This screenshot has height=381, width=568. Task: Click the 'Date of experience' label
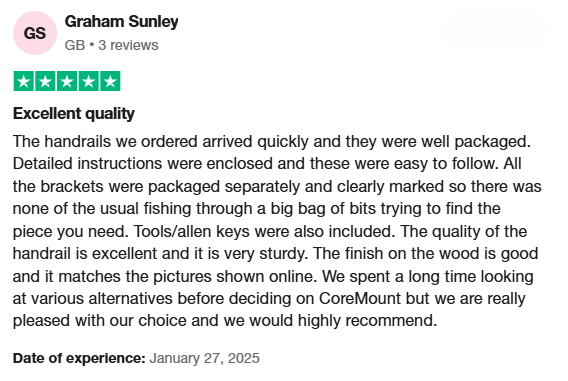tap(79, 358)
